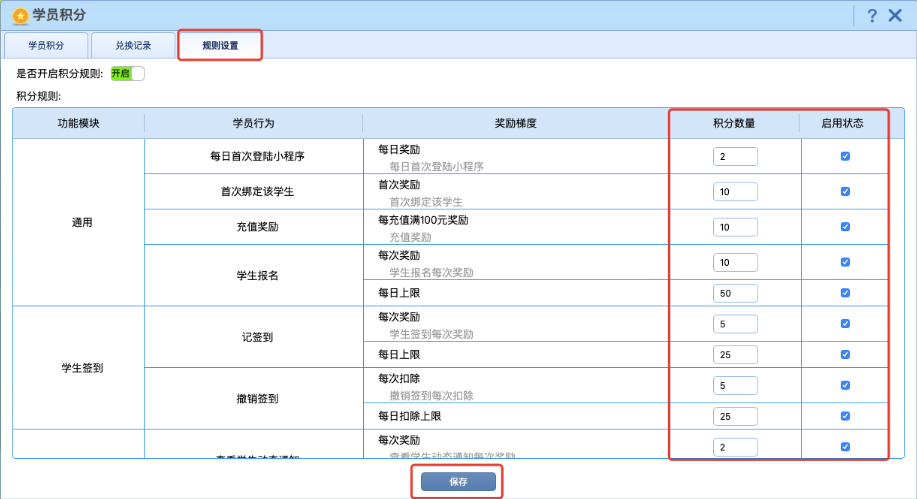Edit 记签到 每日上限 field showing 25

tap(735, 355)
